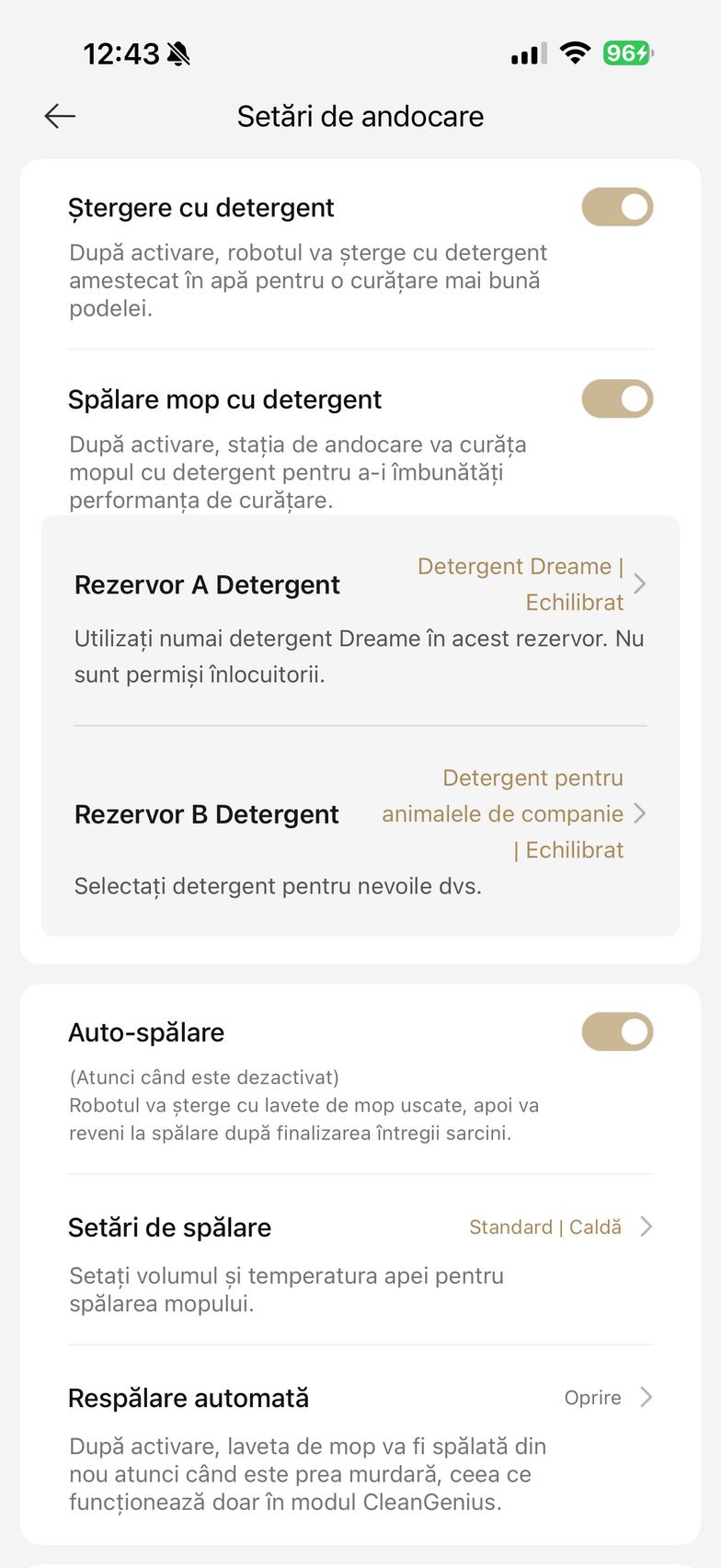721x1568 pixels.
Task: Disable Spălare mop cu detergent switch
Action: (617, 399)
